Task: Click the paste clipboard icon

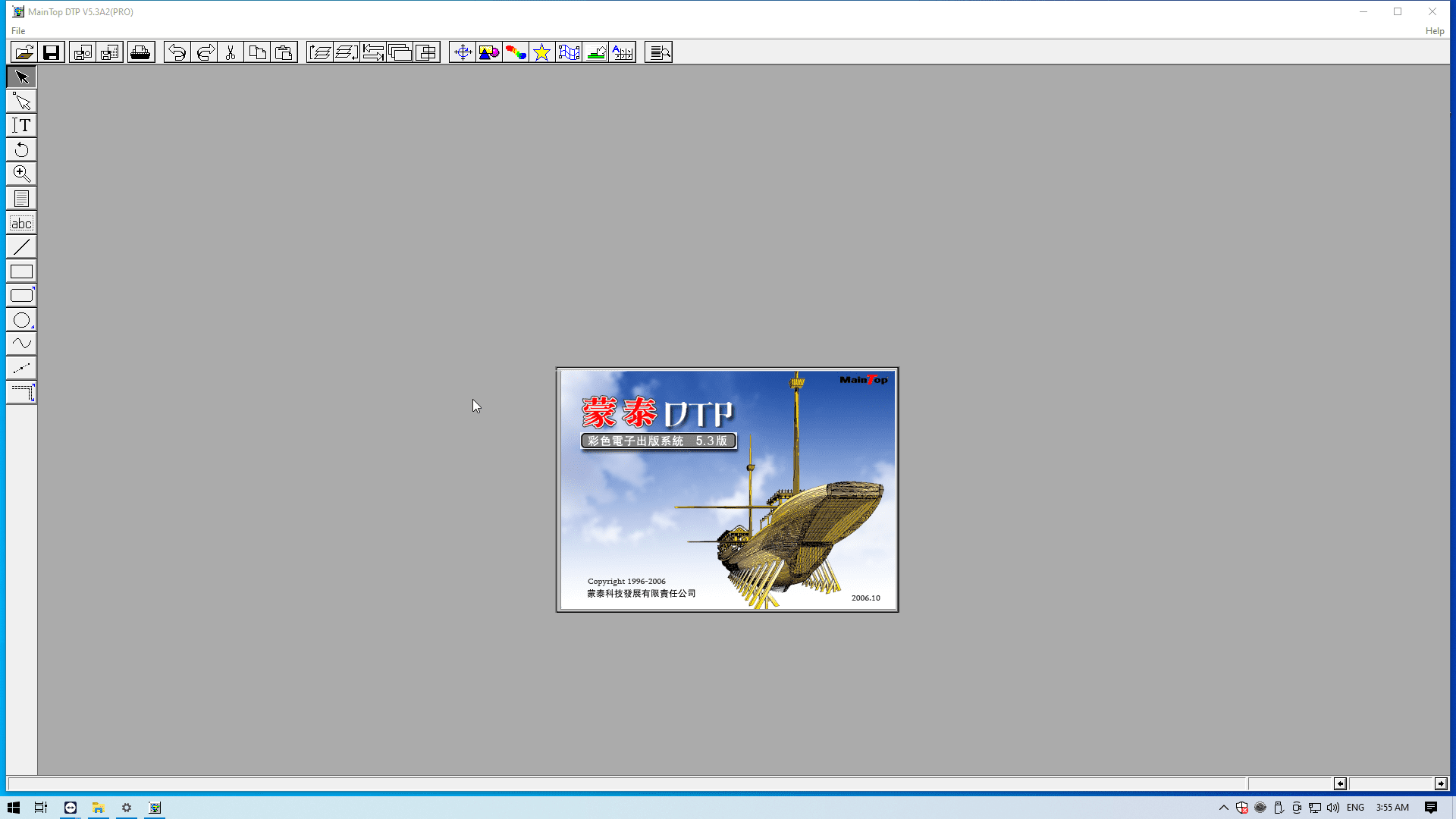Action: pos(284,52)
